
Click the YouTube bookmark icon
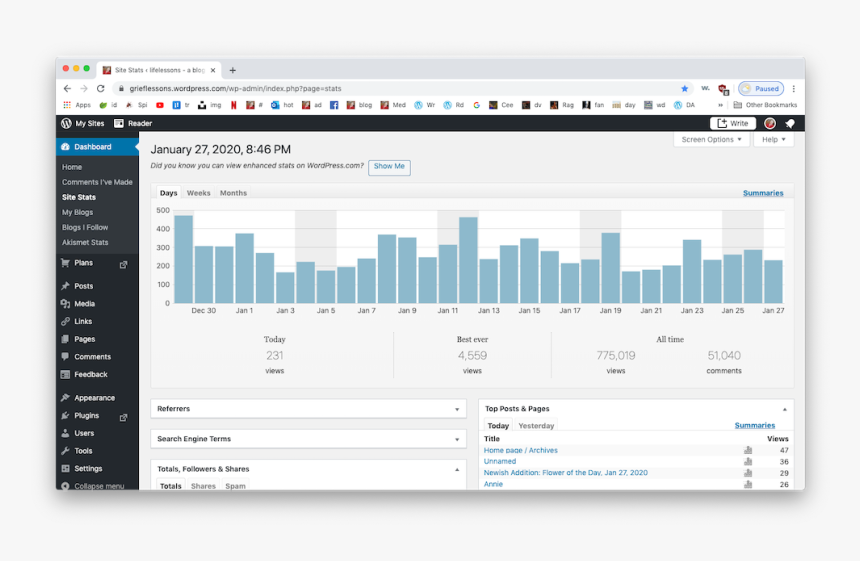(160, 105)
